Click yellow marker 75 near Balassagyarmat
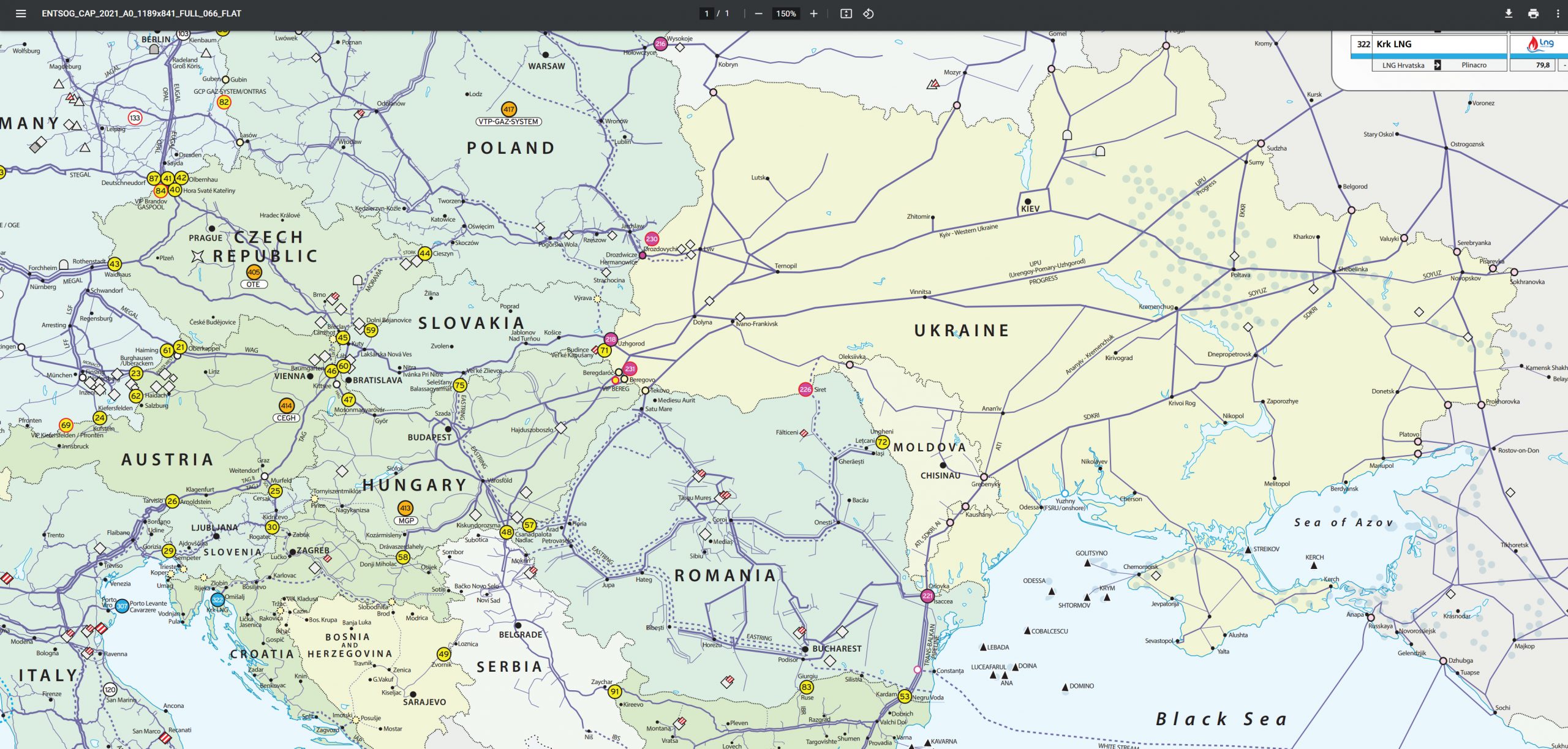The height and width of the screenshot is (749, 1568). 459,385
